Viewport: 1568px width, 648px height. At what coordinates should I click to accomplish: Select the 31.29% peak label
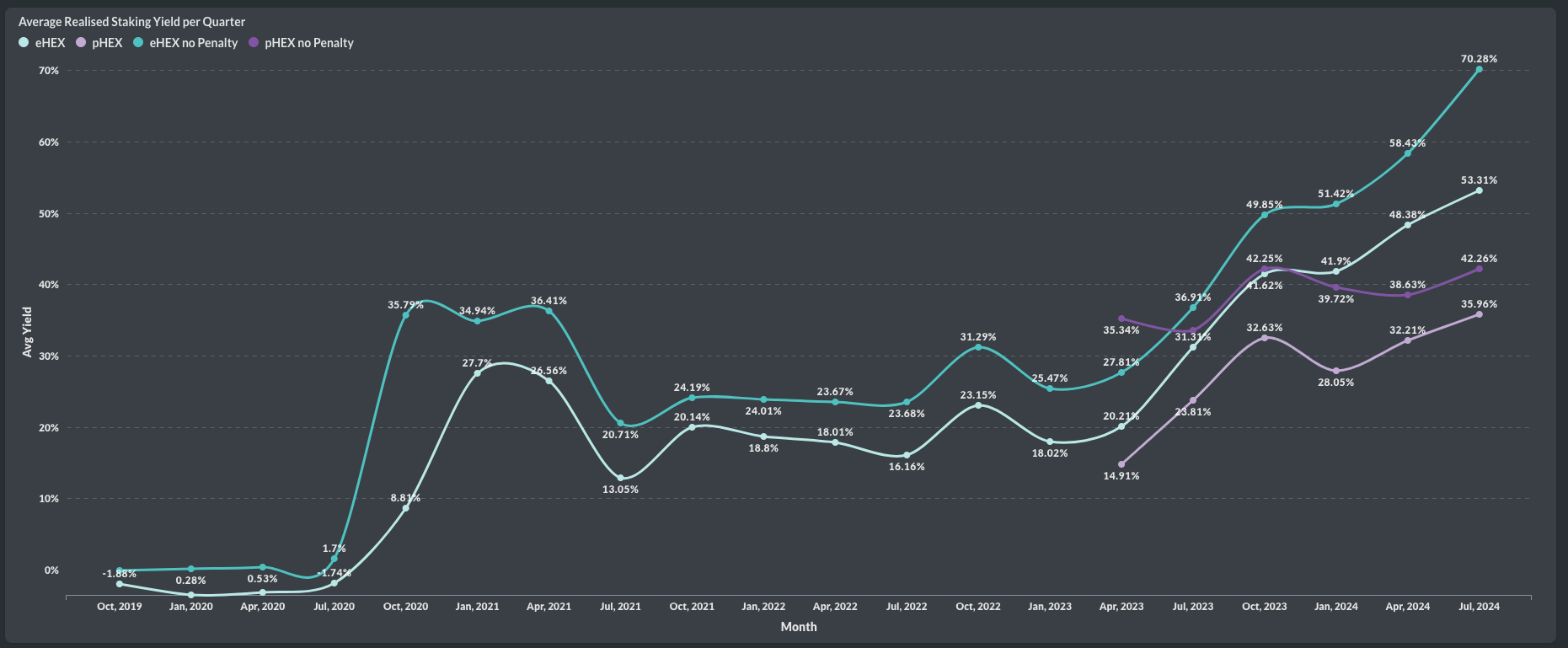[978, 337]
